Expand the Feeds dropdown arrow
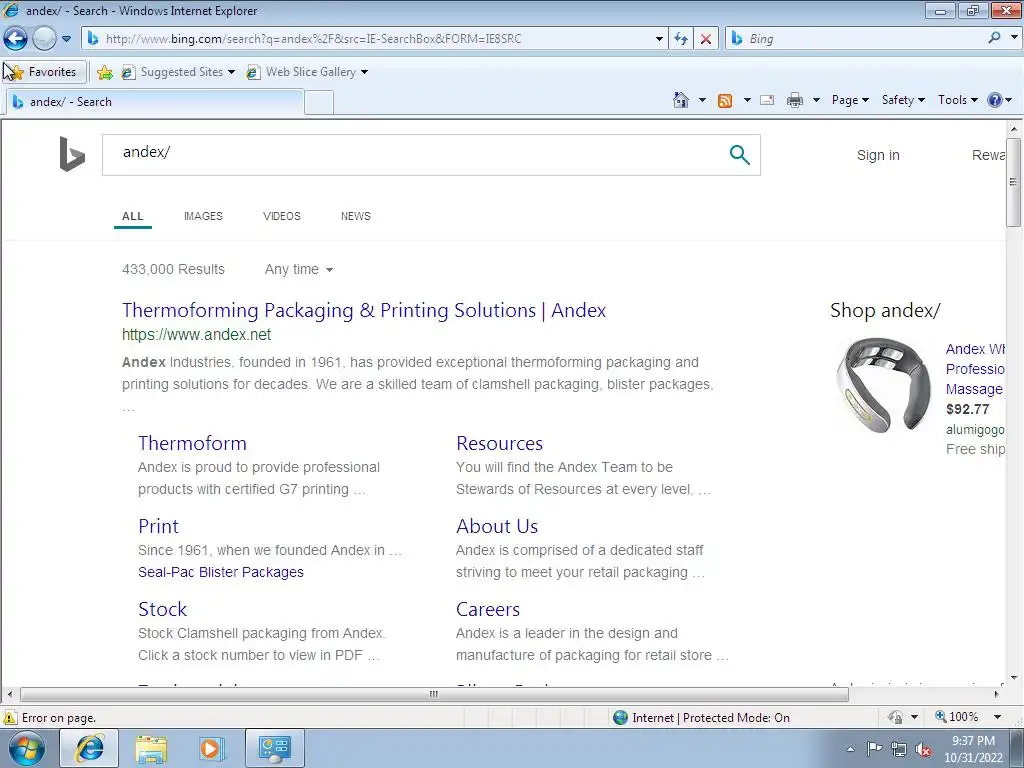Image resolution: width=1024 pixels, height=768 pixels. (747, 100)
